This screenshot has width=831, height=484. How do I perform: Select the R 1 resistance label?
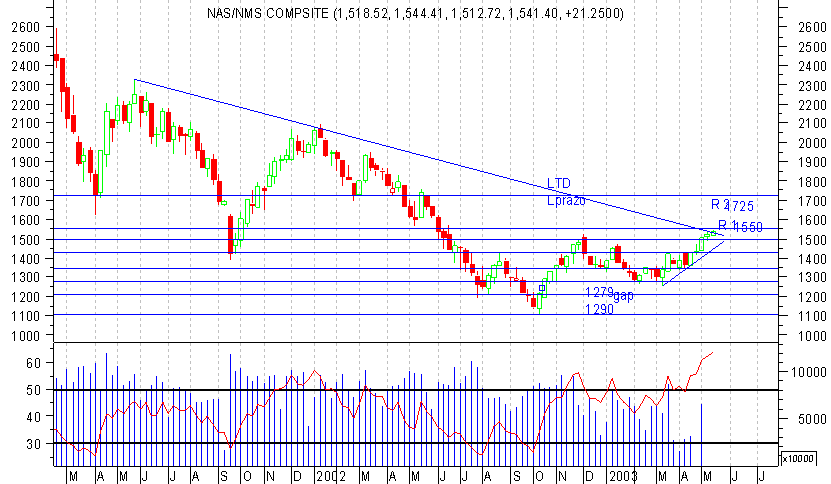click(x=728, y=224)
